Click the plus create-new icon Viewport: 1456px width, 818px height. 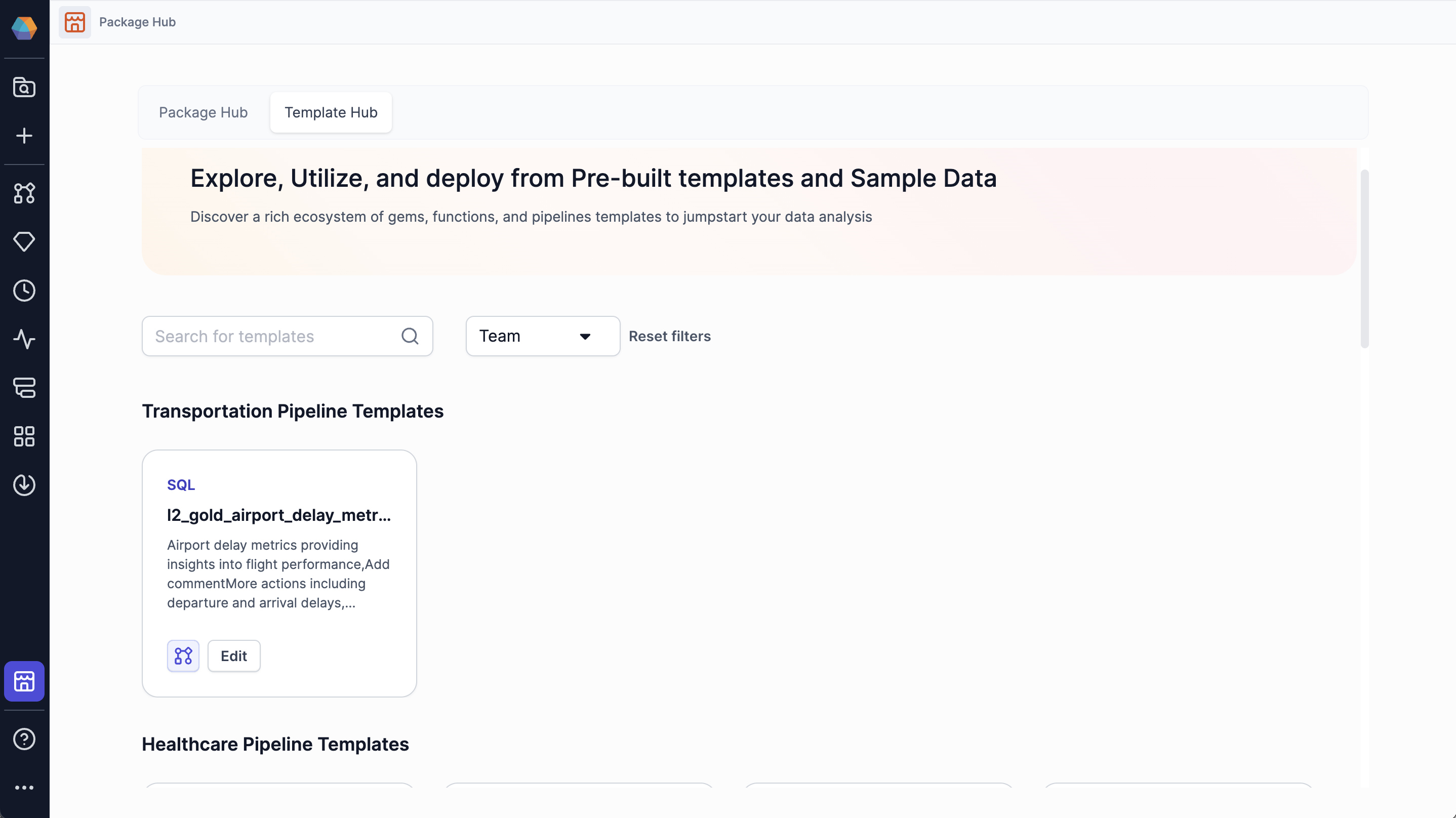(x=24, y=136)
